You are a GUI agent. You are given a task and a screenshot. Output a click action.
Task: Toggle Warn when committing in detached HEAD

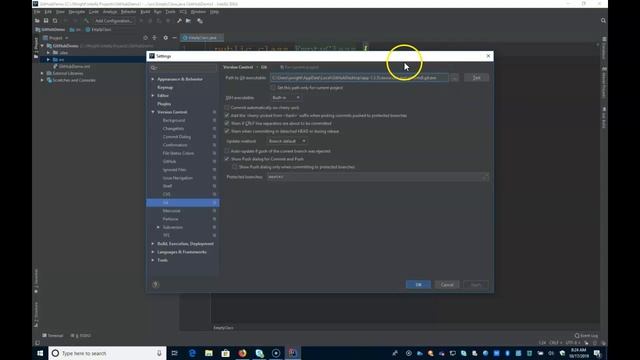pos(227,131)
